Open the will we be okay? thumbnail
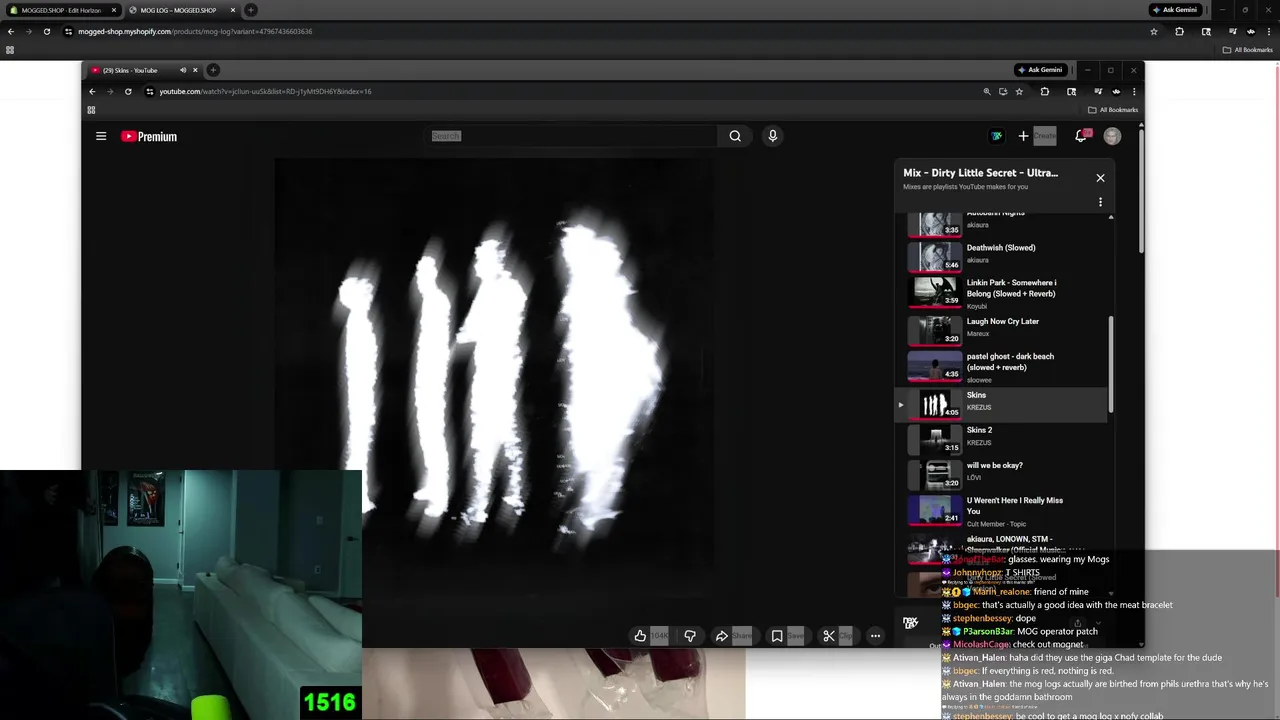 (934, 473)
